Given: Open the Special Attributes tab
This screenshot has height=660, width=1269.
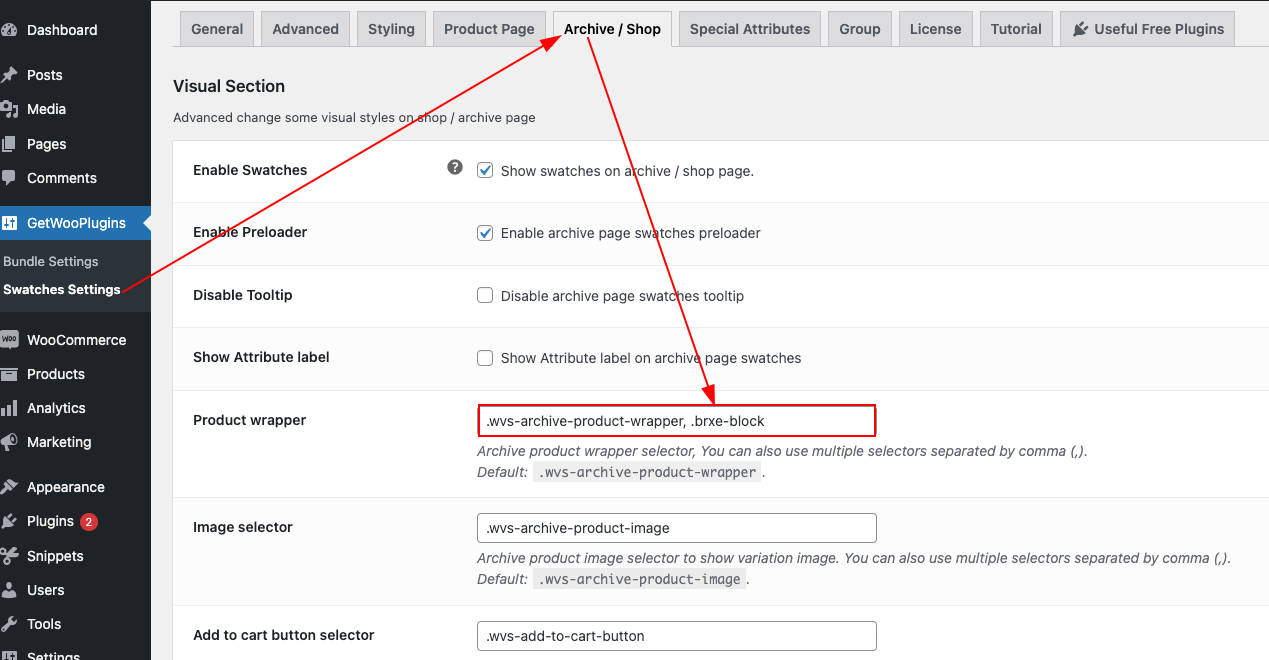Looking at the screenshot, I should (x=750, y=29).
